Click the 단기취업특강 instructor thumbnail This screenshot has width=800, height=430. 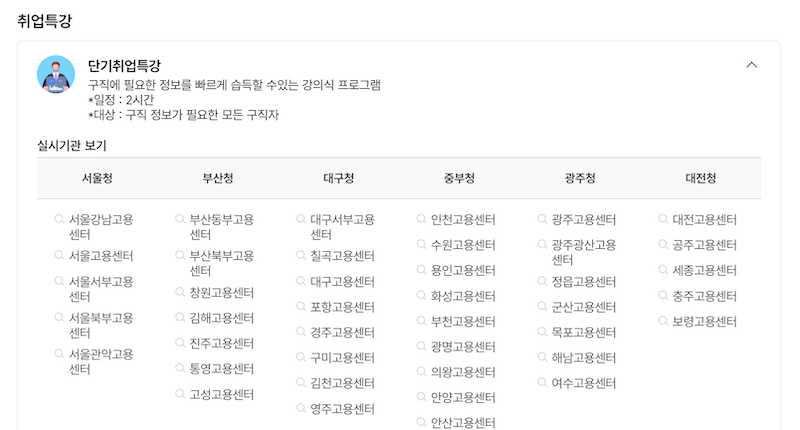click(x=56, y=74)
